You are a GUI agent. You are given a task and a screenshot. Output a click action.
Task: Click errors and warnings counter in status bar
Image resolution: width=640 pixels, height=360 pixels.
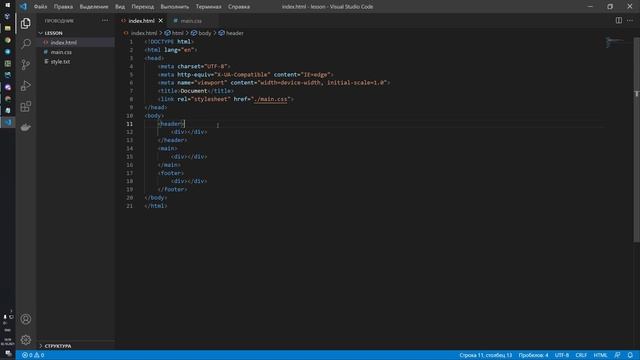coord(33,355)
